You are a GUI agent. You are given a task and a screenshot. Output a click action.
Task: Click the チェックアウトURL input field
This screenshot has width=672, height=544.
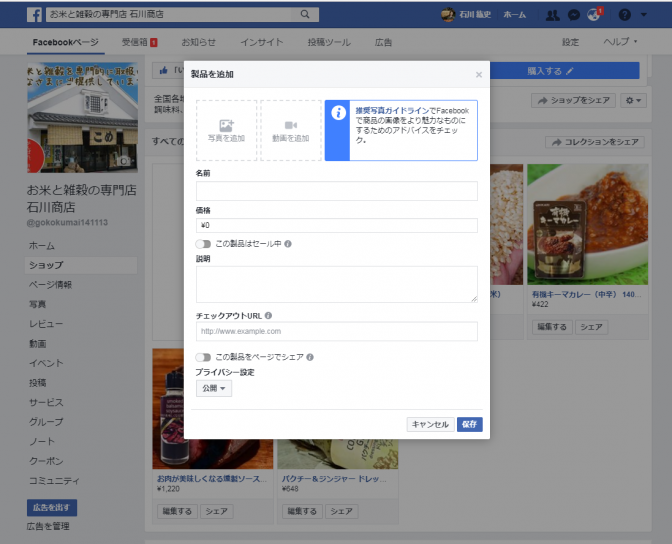pos(337,331)
